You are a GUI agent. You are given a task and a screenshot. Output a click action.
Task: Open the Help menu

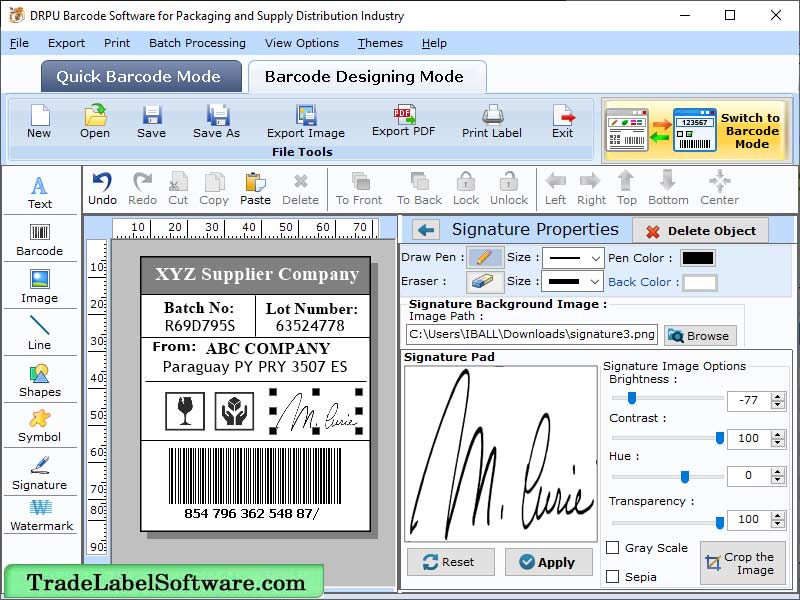pyautogui.click(x=434, y=43)
